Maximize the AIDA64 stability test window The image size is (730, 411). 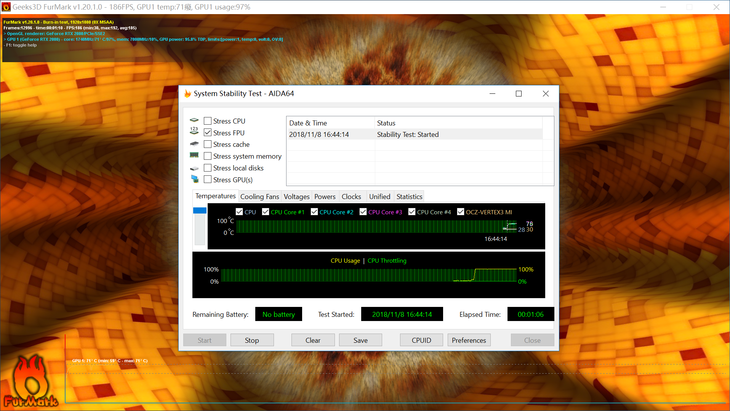click(x=519, y=94)
